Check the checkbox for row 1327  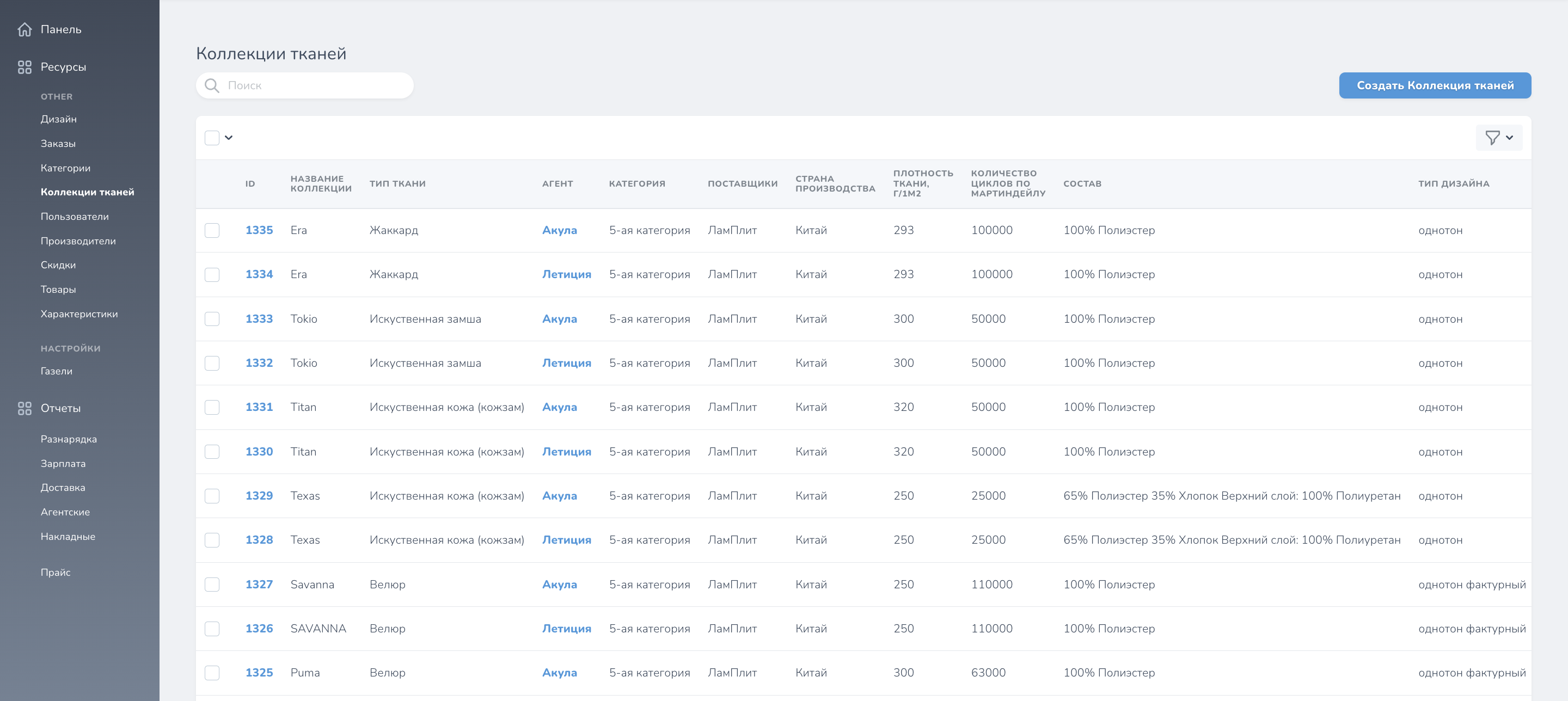click(212, 584)
